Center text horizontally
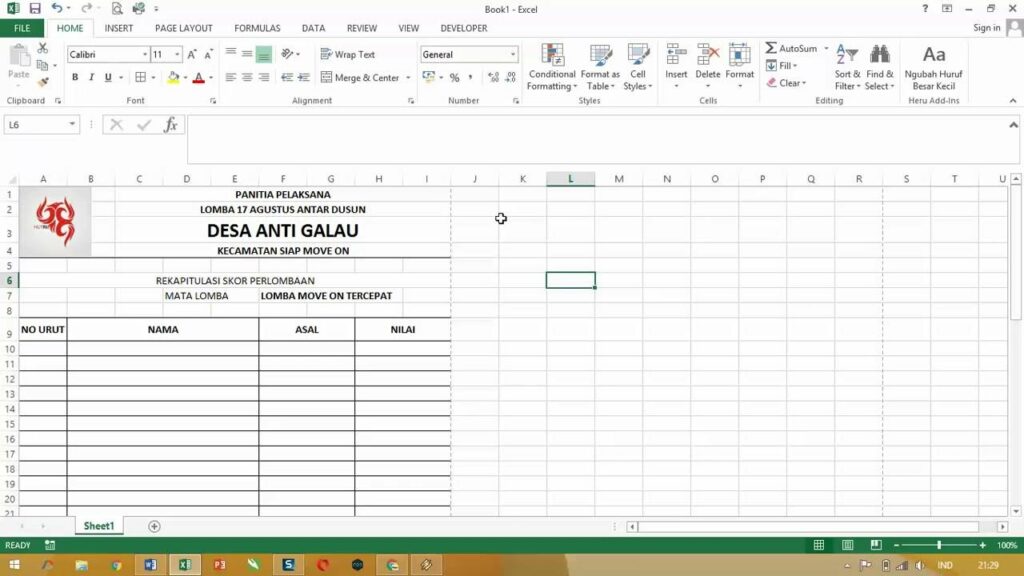Image resolution: width=1024 pixels, height=576 pixels. (x=247, y=77)
